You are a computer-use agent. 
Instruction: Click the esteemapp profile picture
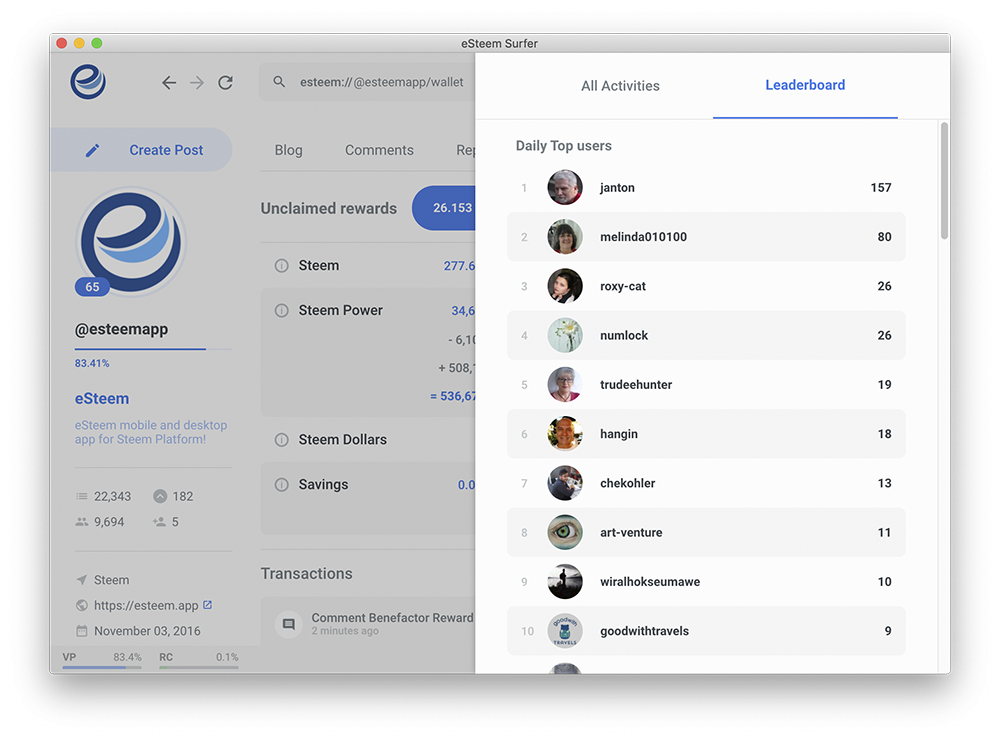pyautogui.click(x=131, y=242)
